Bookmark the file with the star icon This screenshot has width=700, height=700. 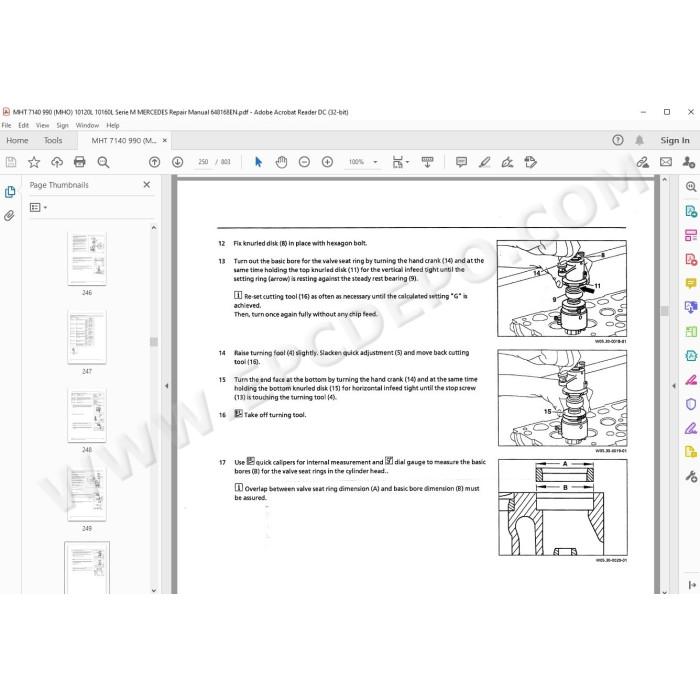point(34,162)
